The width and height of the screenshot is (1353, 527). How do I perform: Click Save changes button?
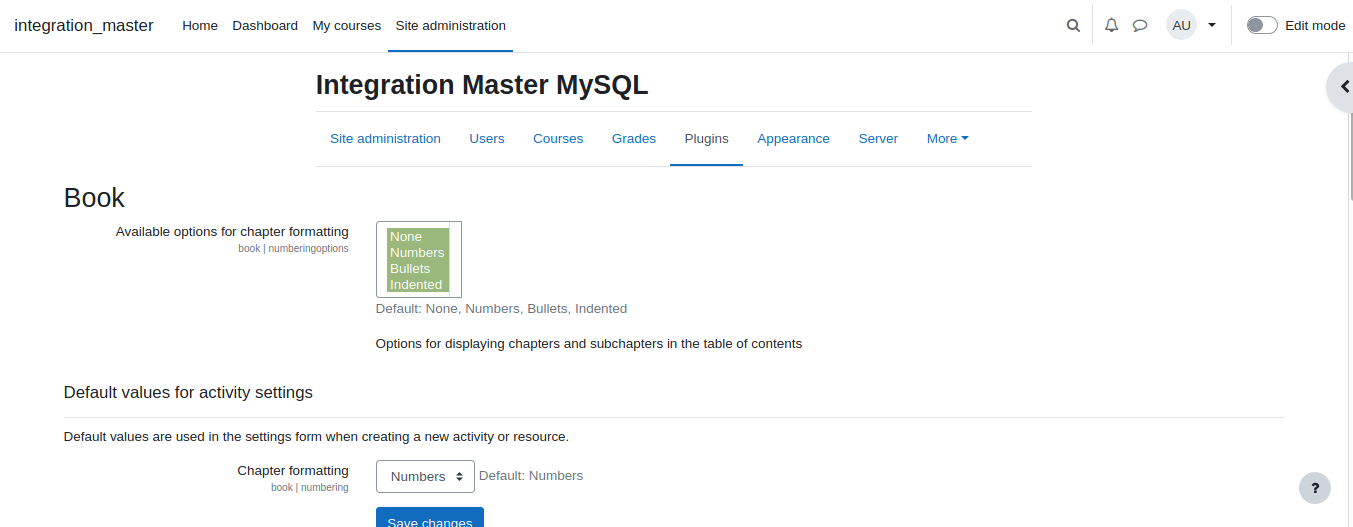[430, 517]
